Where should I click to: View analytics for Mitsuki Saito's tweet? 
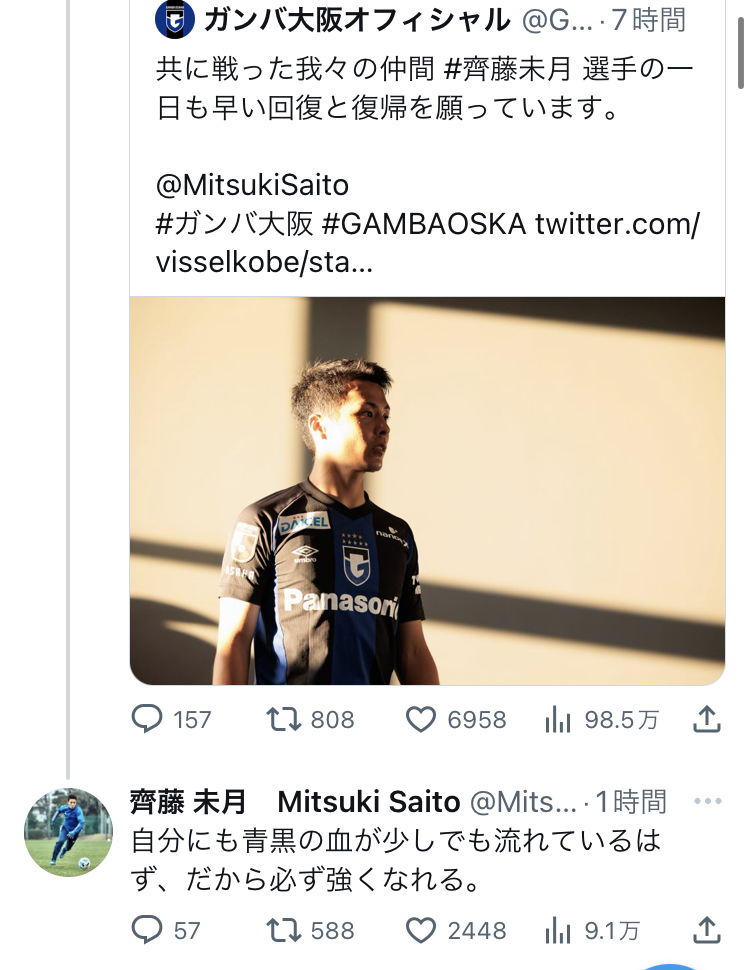pyautogui.click(x=556, y=930)
